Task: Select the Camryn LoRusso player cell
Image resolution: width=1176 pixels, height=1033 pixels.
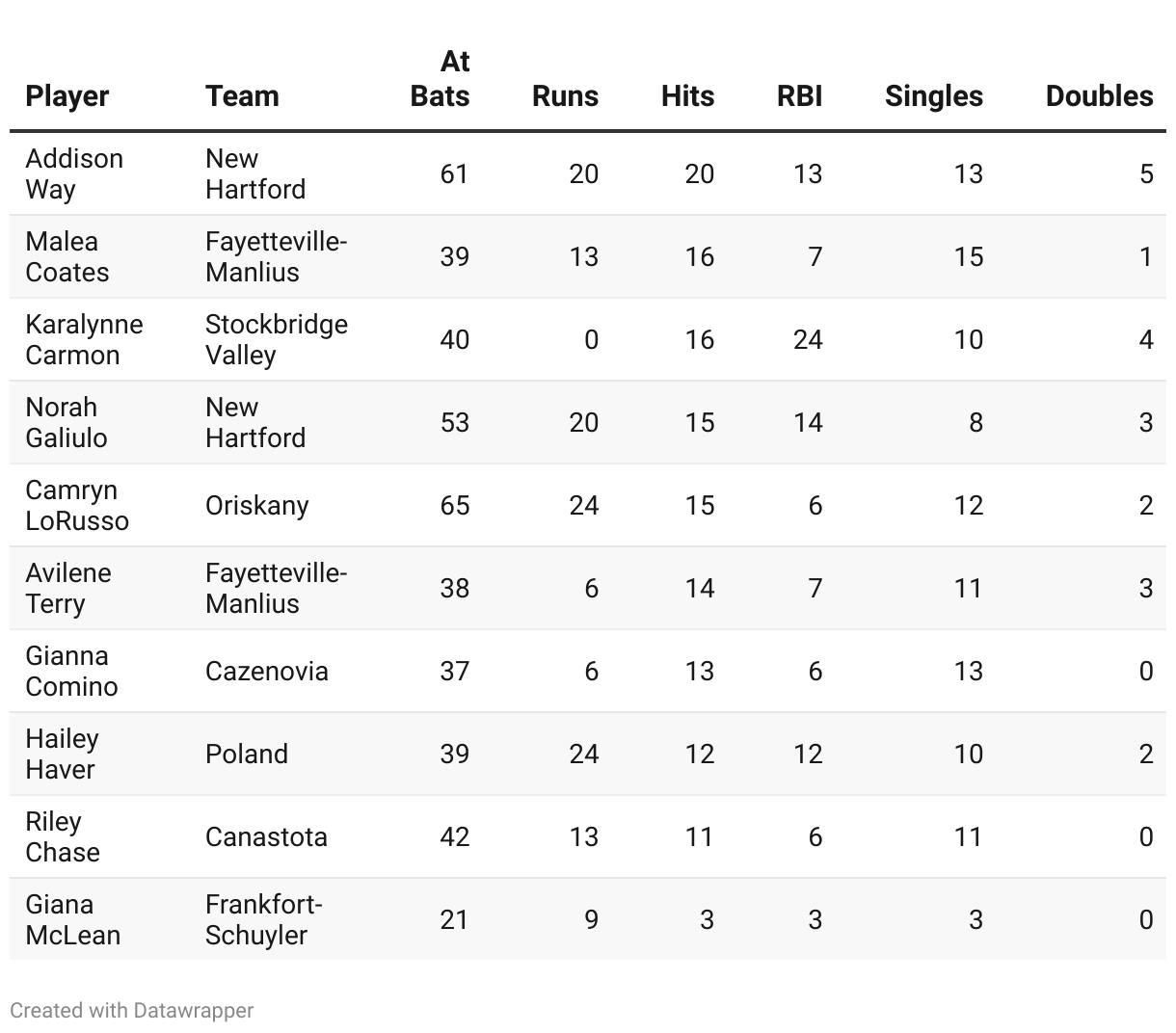Action: click(x=77, y=505)
